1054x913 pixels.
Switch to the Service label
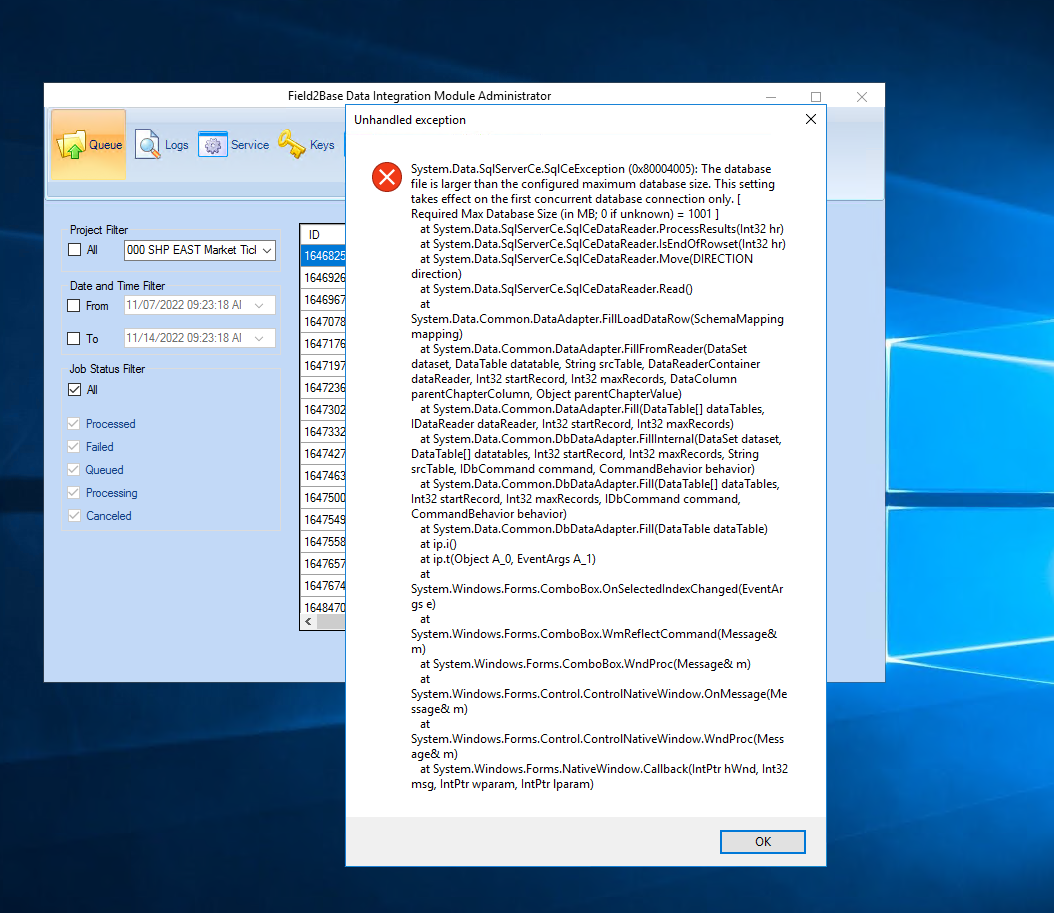pyautogui.click(x=250, y=145)
